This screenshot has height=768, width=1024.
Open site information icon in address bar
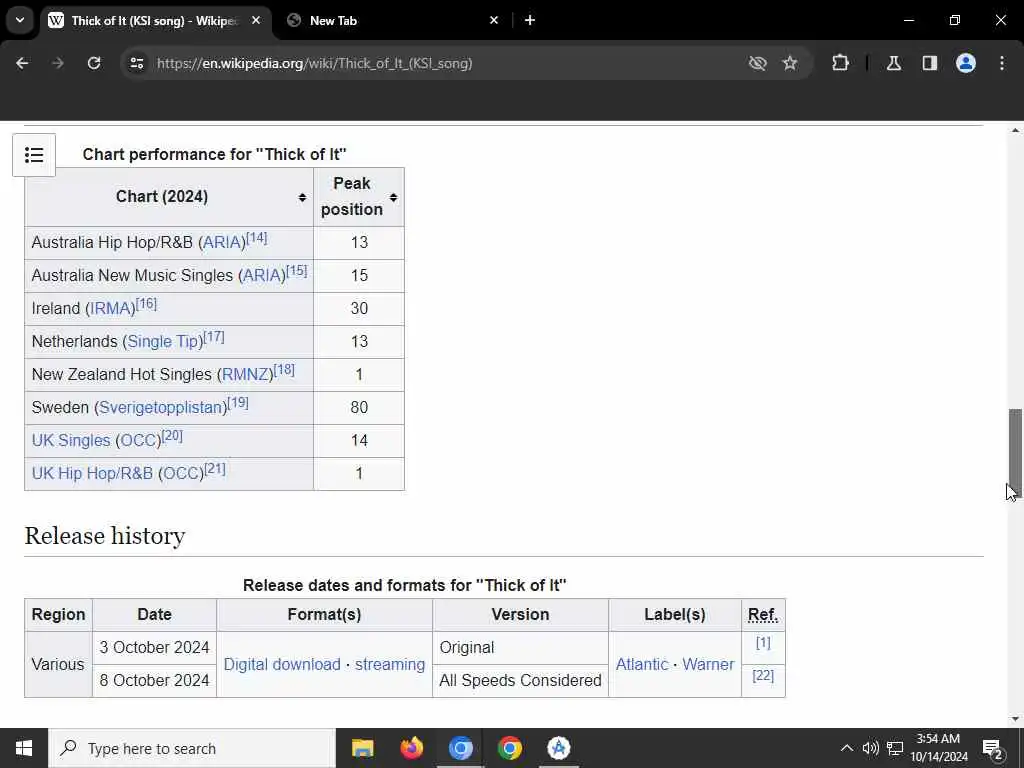click(x=136, y=63)
